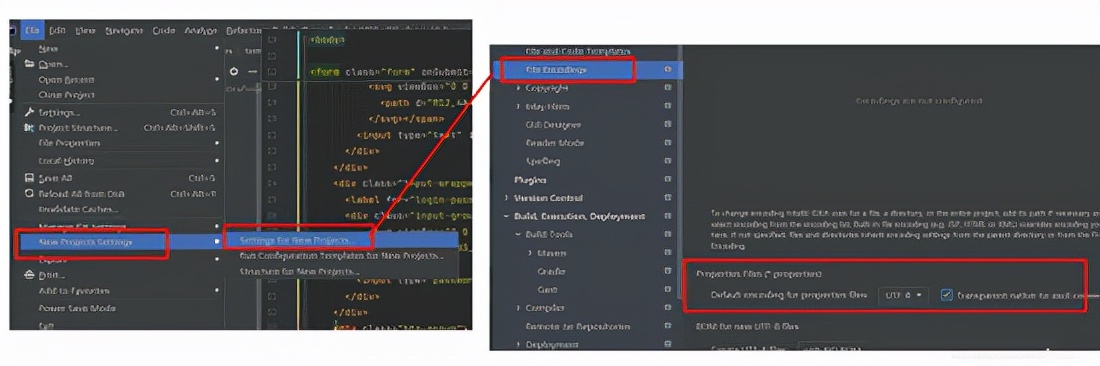
Task: Click project-level icon on Reader Mode row
Action: [668, 143]
